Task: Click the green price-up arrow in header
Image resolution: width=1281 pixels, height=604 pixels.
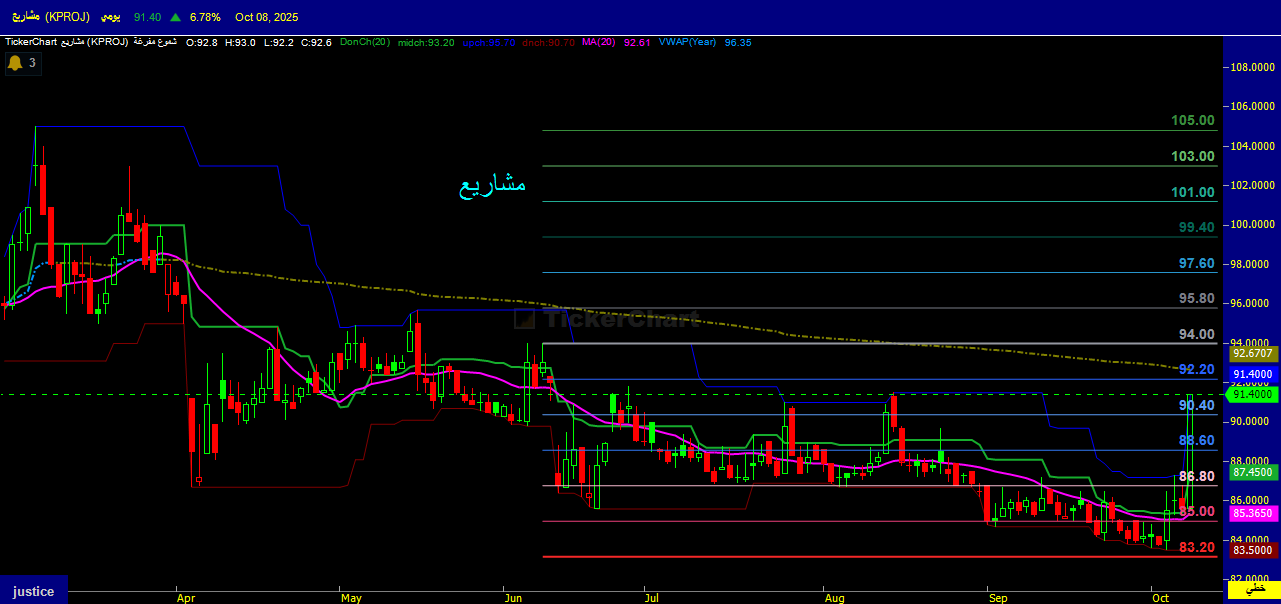Action: pyautogui.click(x=176, y=17)
